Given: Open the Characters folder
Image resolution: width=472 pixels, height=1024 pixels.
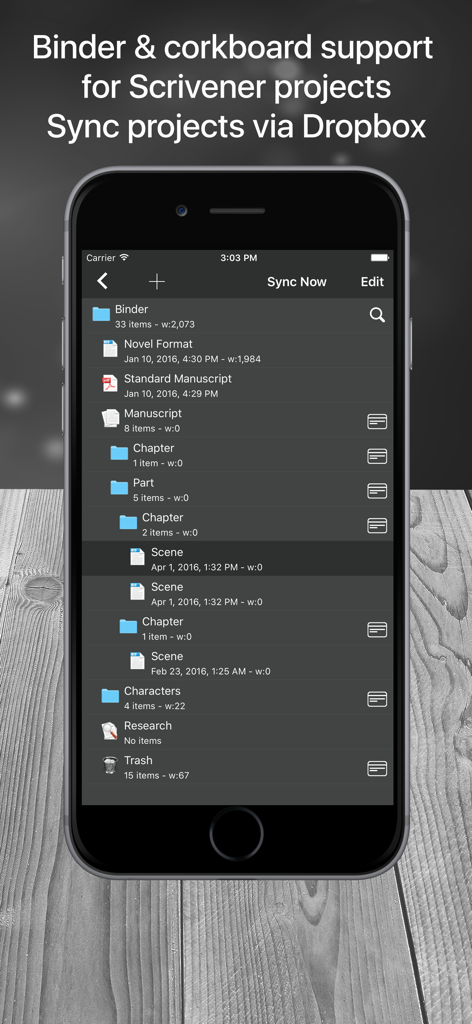Looking at the screenshot, I should point(238,697).
